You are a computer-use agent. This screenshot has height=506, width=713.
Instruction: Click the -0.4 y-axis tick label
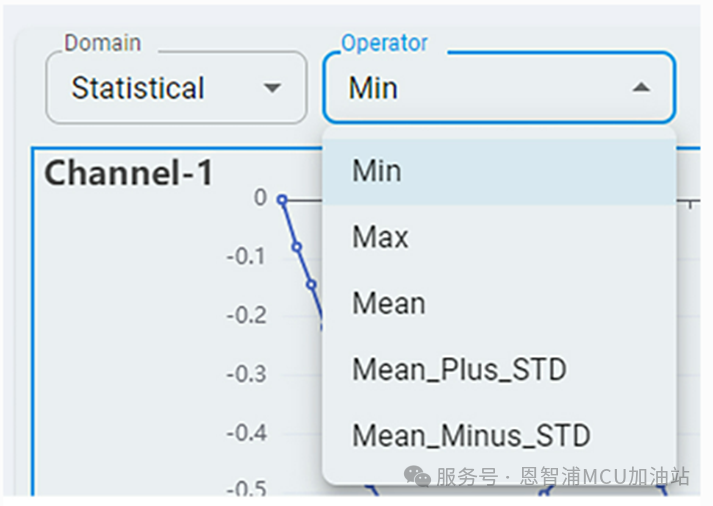click(x=247, y=433)
